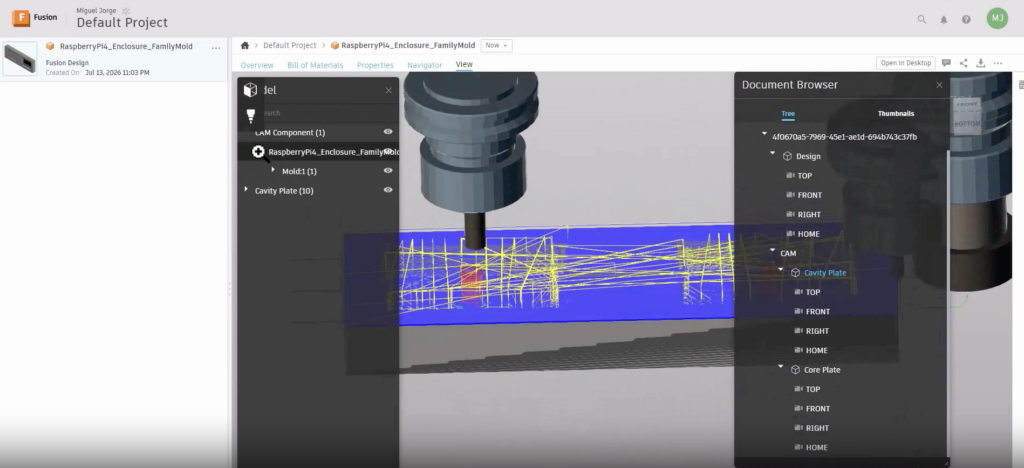
Task: Switch to the Properties tab
Action: [375, 65]
